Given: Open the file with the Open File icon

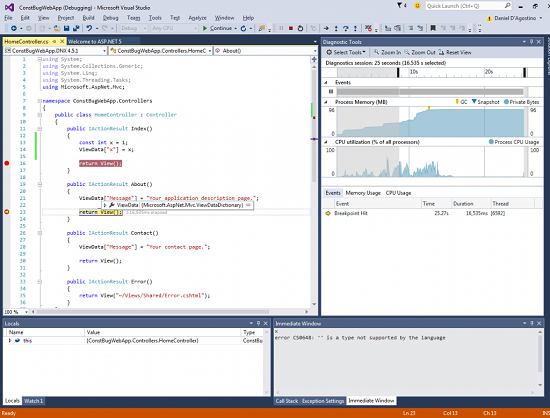Looking at the screenshot, I should point(56,28).
